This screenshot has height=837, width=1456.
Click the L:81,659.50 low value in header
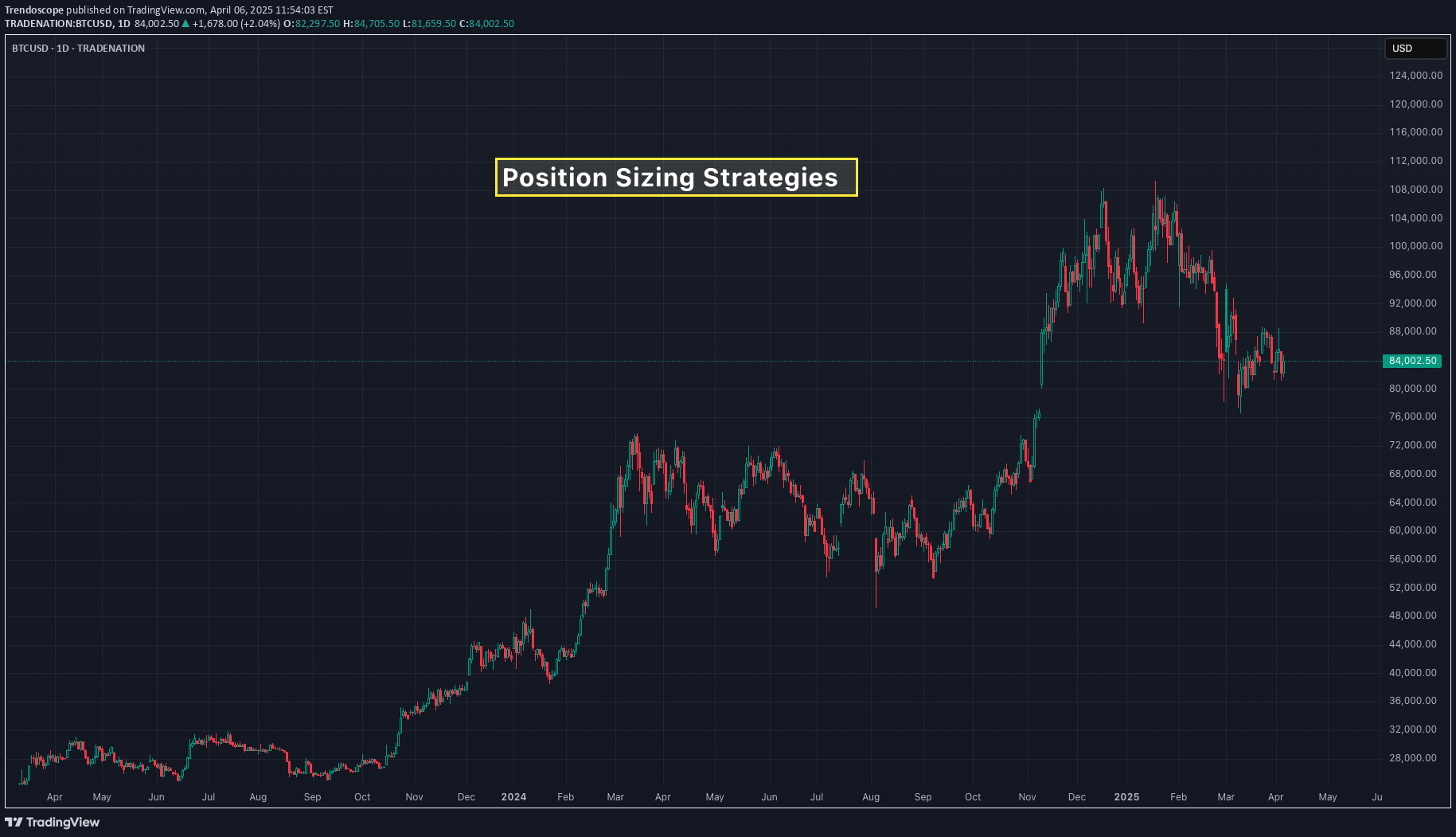(429, 24)
